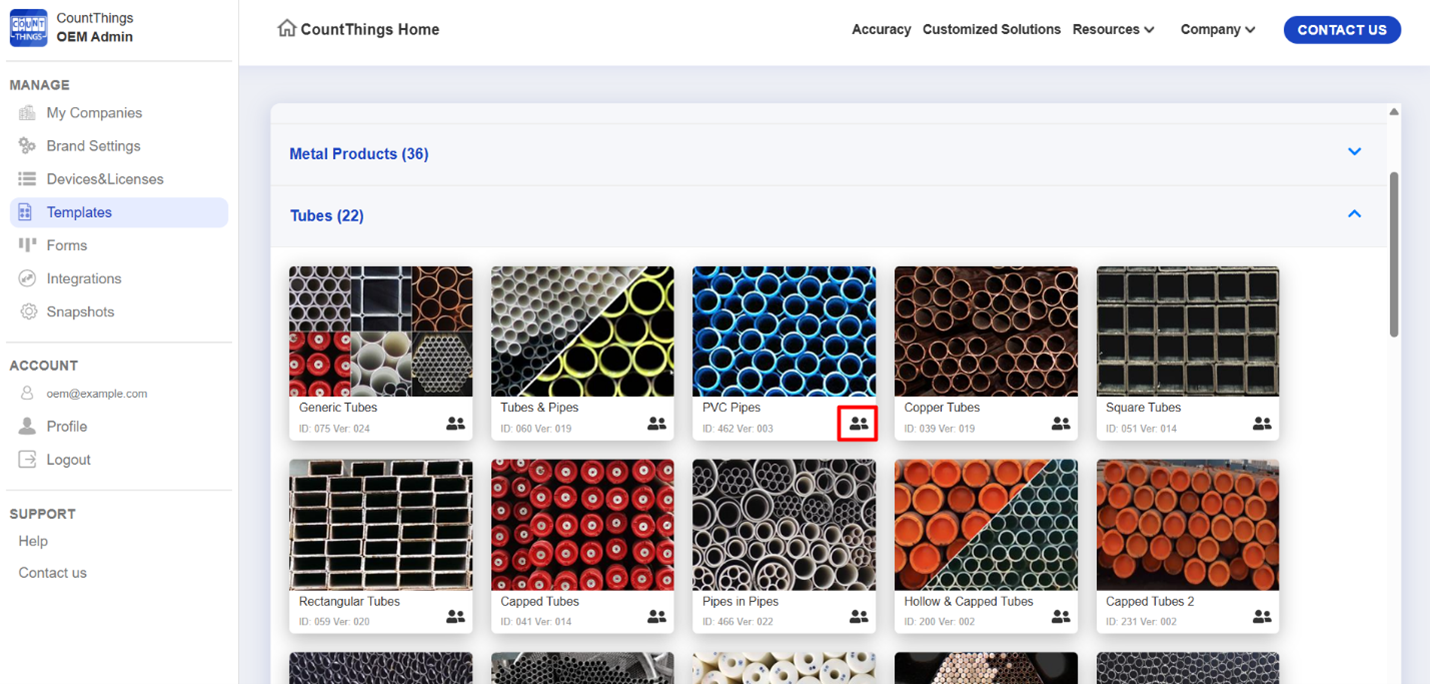Open the Company dropdown menu
Viewport: 1430px width, 684px height.
click(1217, 30)
